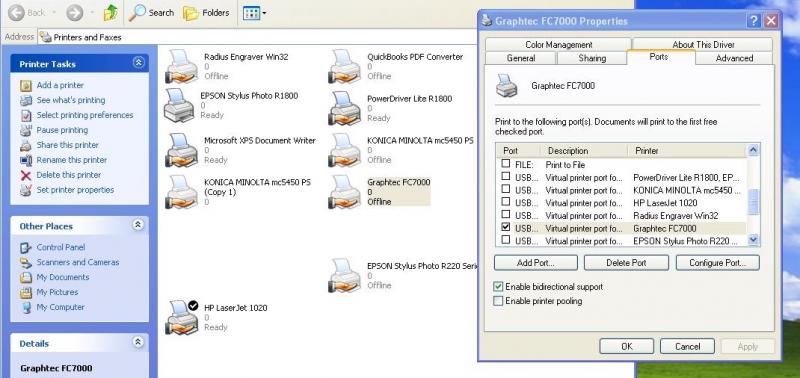Toggle the Folders pane button
The height and width of the screenshot is (378, 800).
pos(206,13)
